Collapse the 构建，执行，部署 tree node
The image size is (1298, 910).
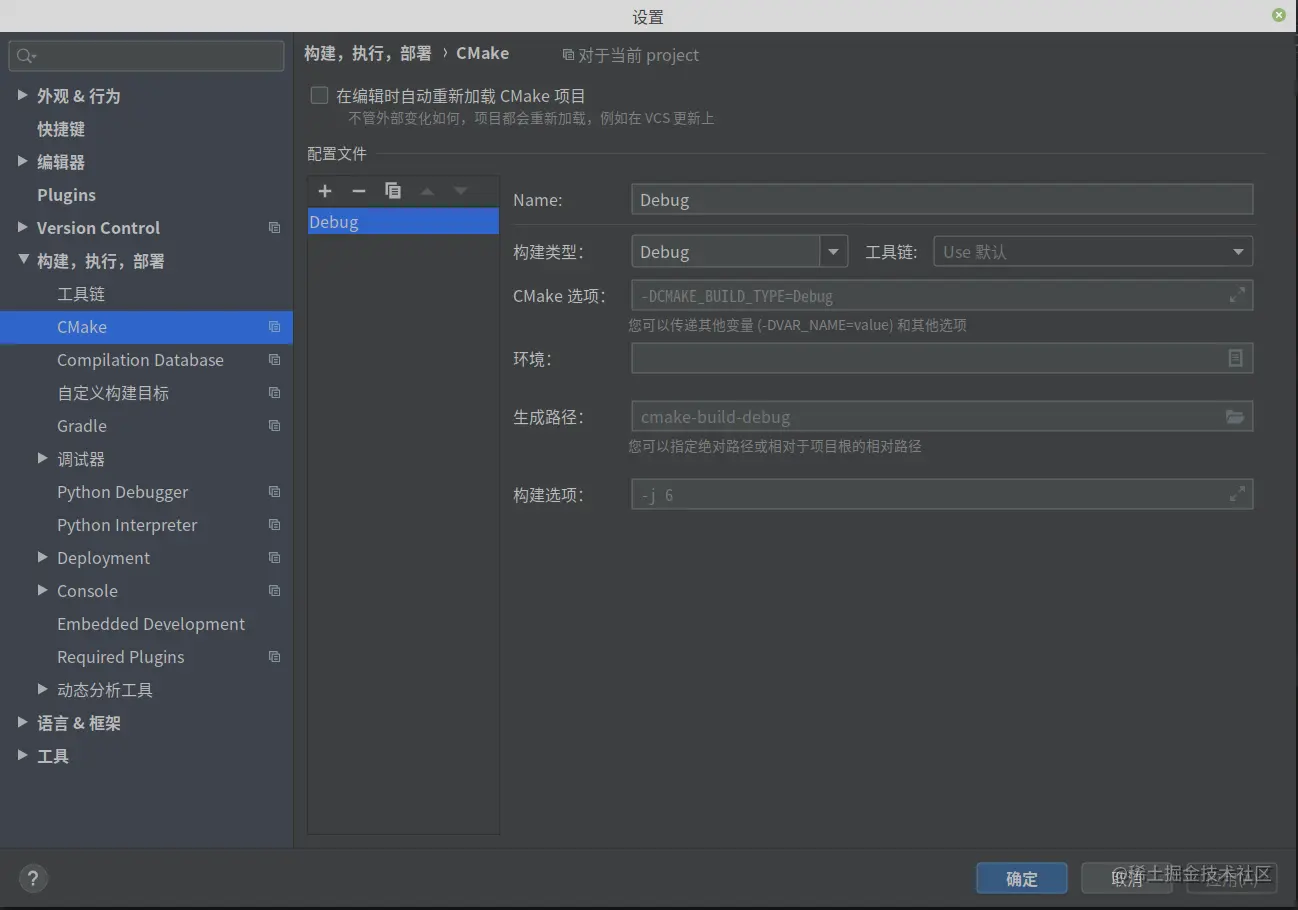pyautogui.click(x=23, y=260)
